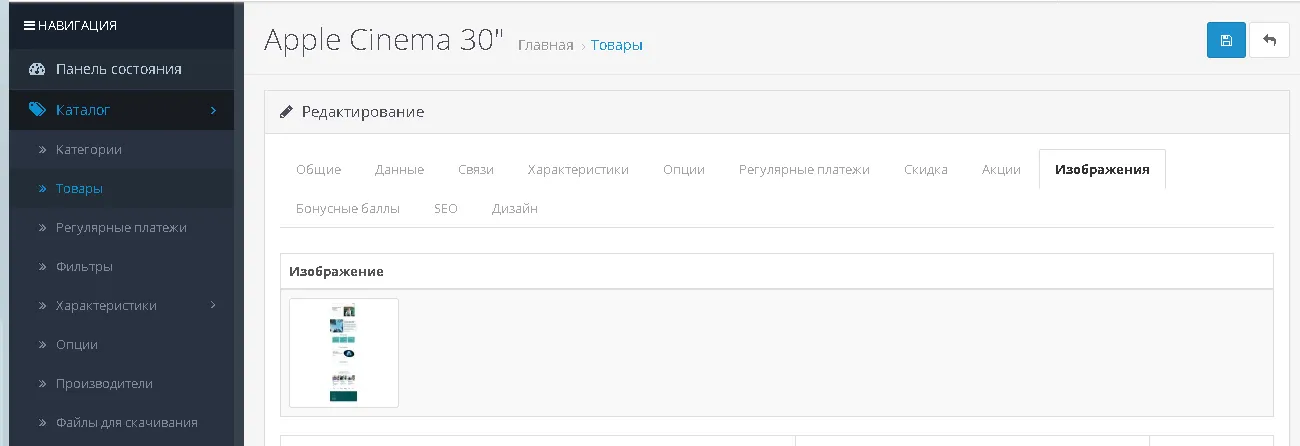Open the Дизайн tab
The image size is (1300, 446).
(x=515, y=208)
